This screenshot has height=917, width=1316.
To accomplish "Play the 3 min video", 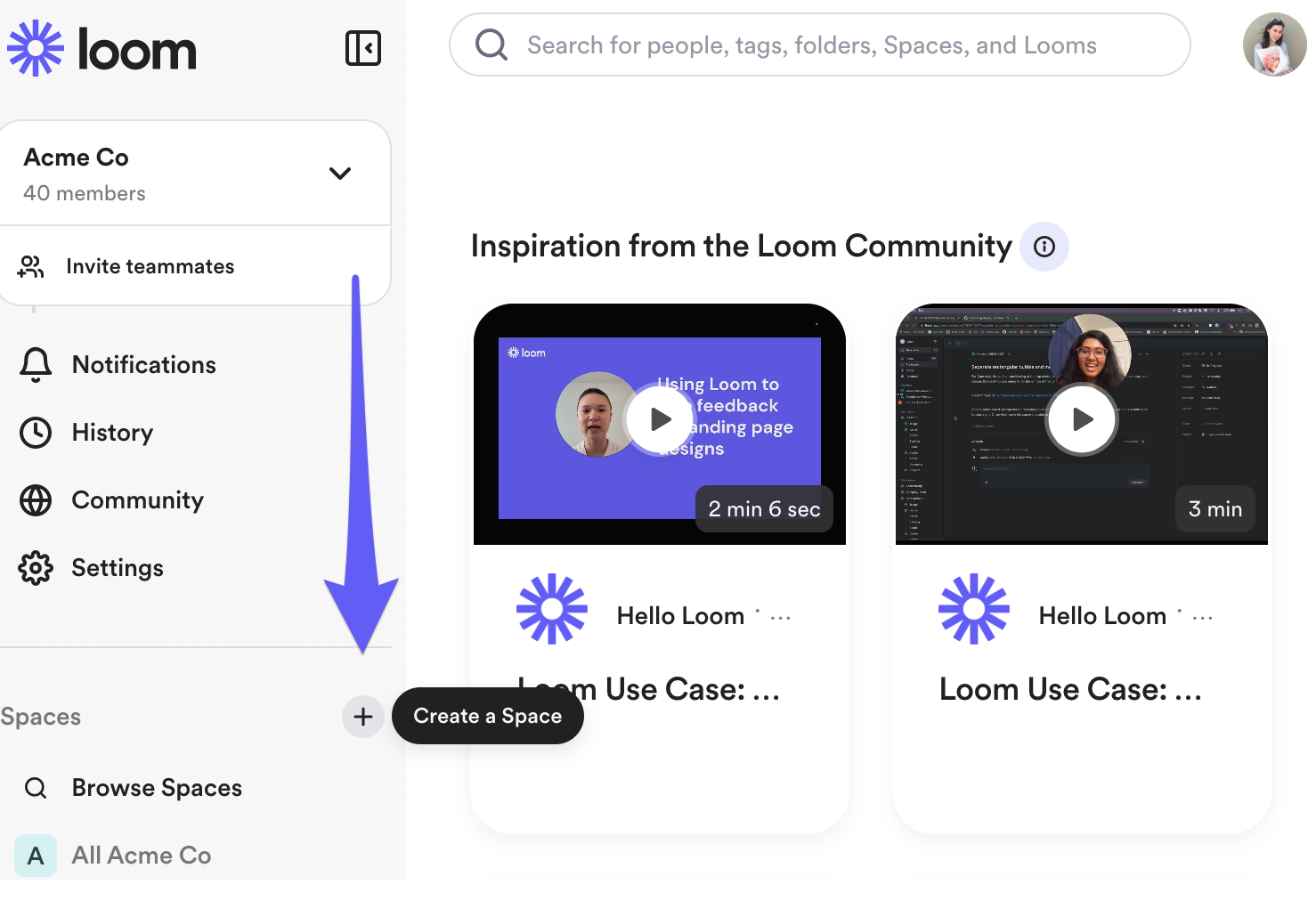I will click(1082, 419).
